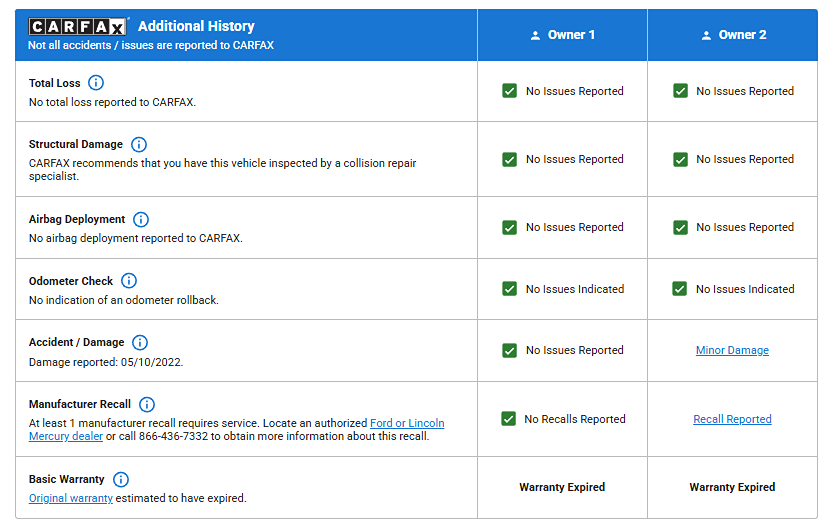Click the CARFAX logo in header

[78, 27]
